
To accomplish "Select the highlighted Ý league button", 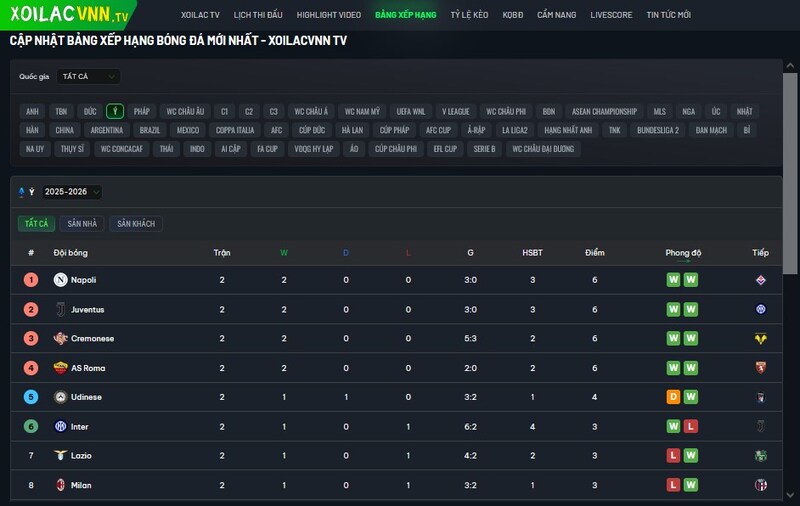I will point(115,111).
